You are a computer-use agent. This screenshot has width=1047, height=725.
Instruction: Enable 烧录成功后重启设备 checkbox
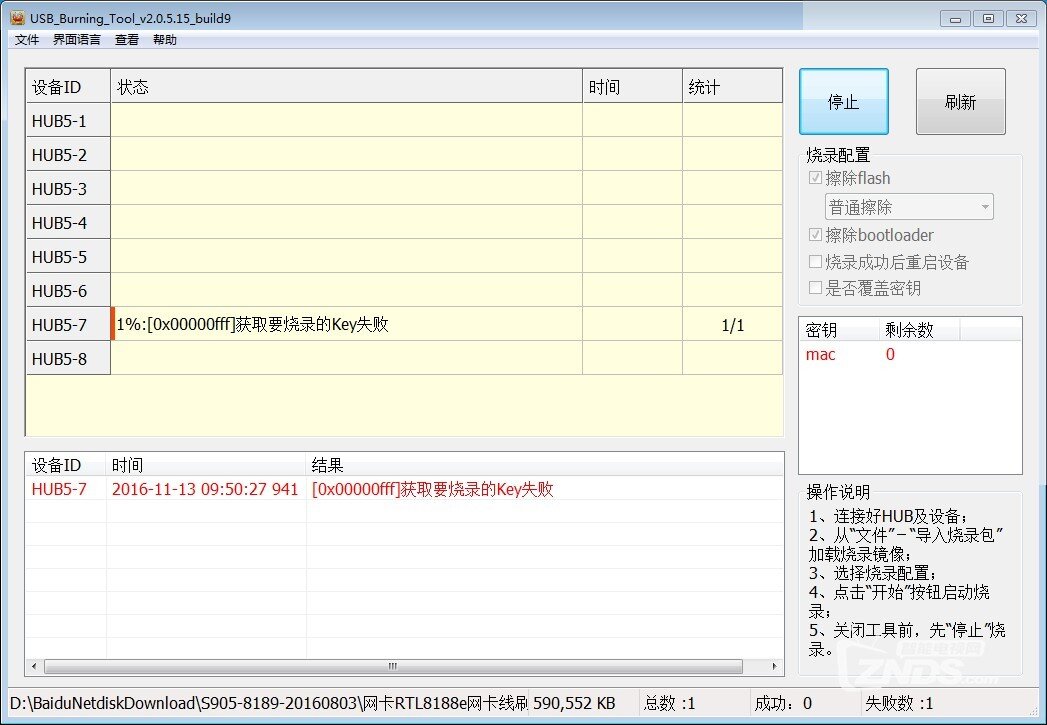tap(816, 262)
